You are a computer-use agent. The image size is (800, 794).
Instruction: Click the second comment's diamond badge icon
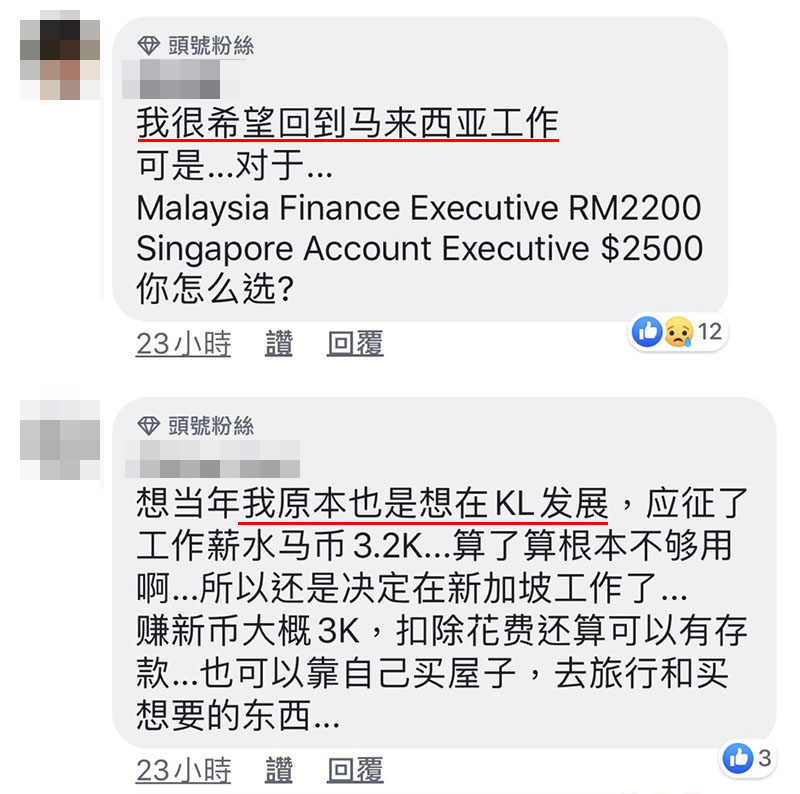click(x=148, y=426)
